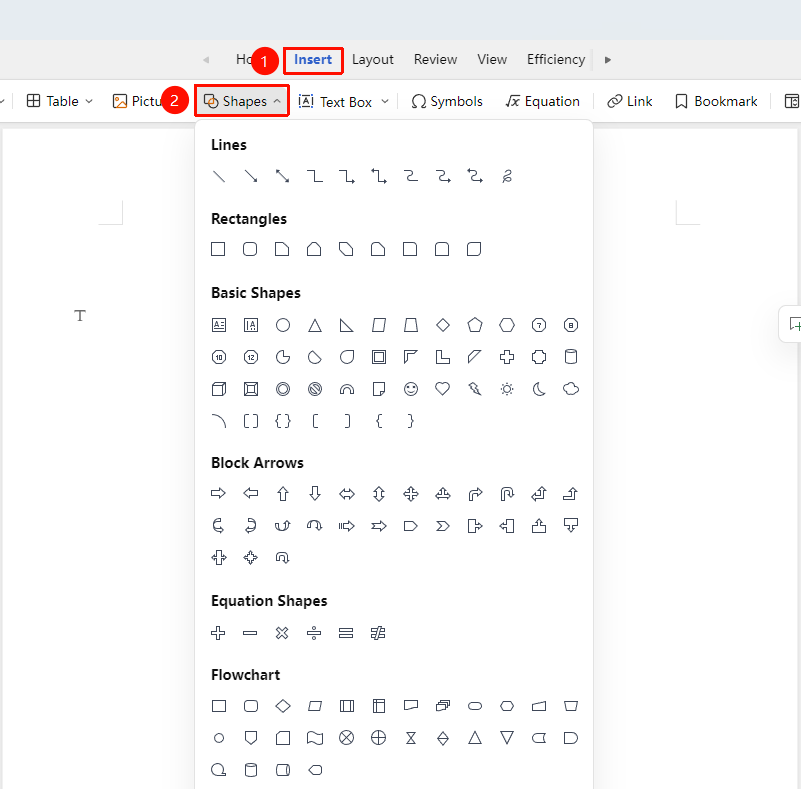Choose the double-headed straight arrow line
This screenshot has width=801, height=789.
tap(282, 176)
